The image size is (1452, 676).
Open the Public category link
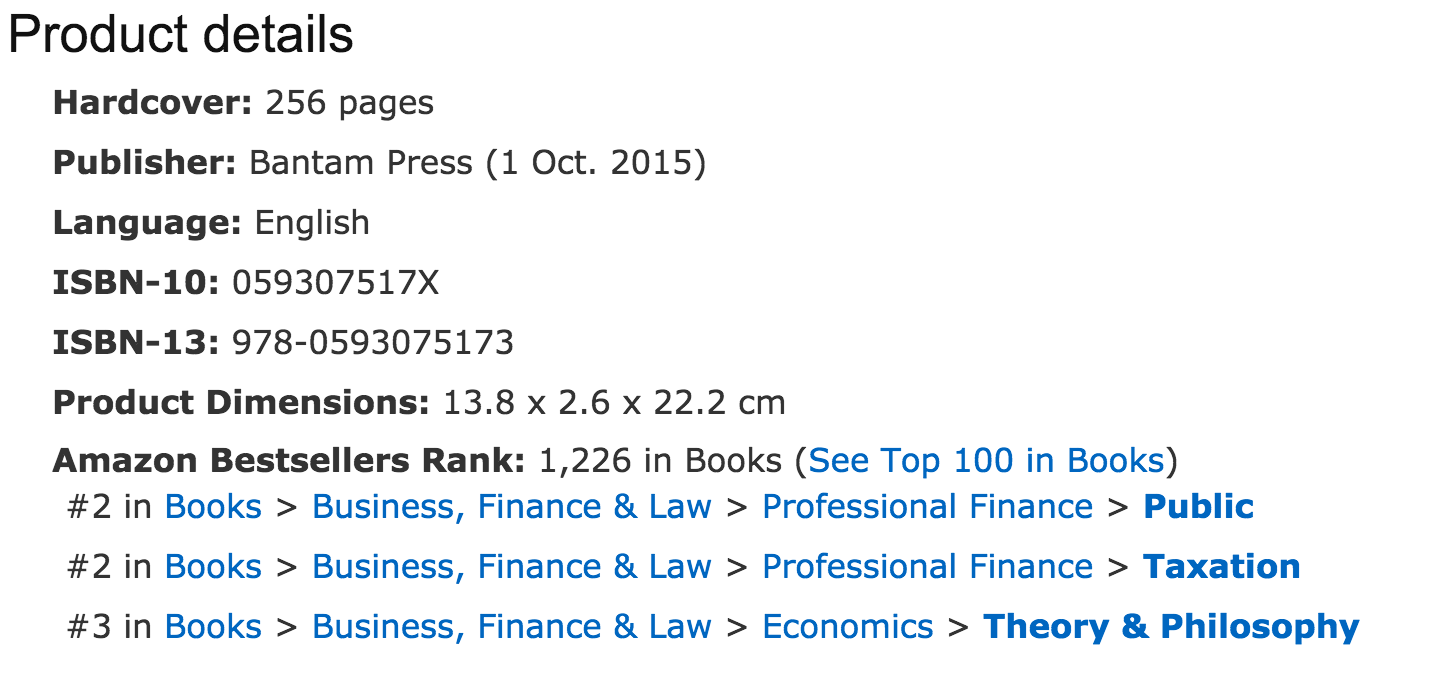pos(1198,507)
